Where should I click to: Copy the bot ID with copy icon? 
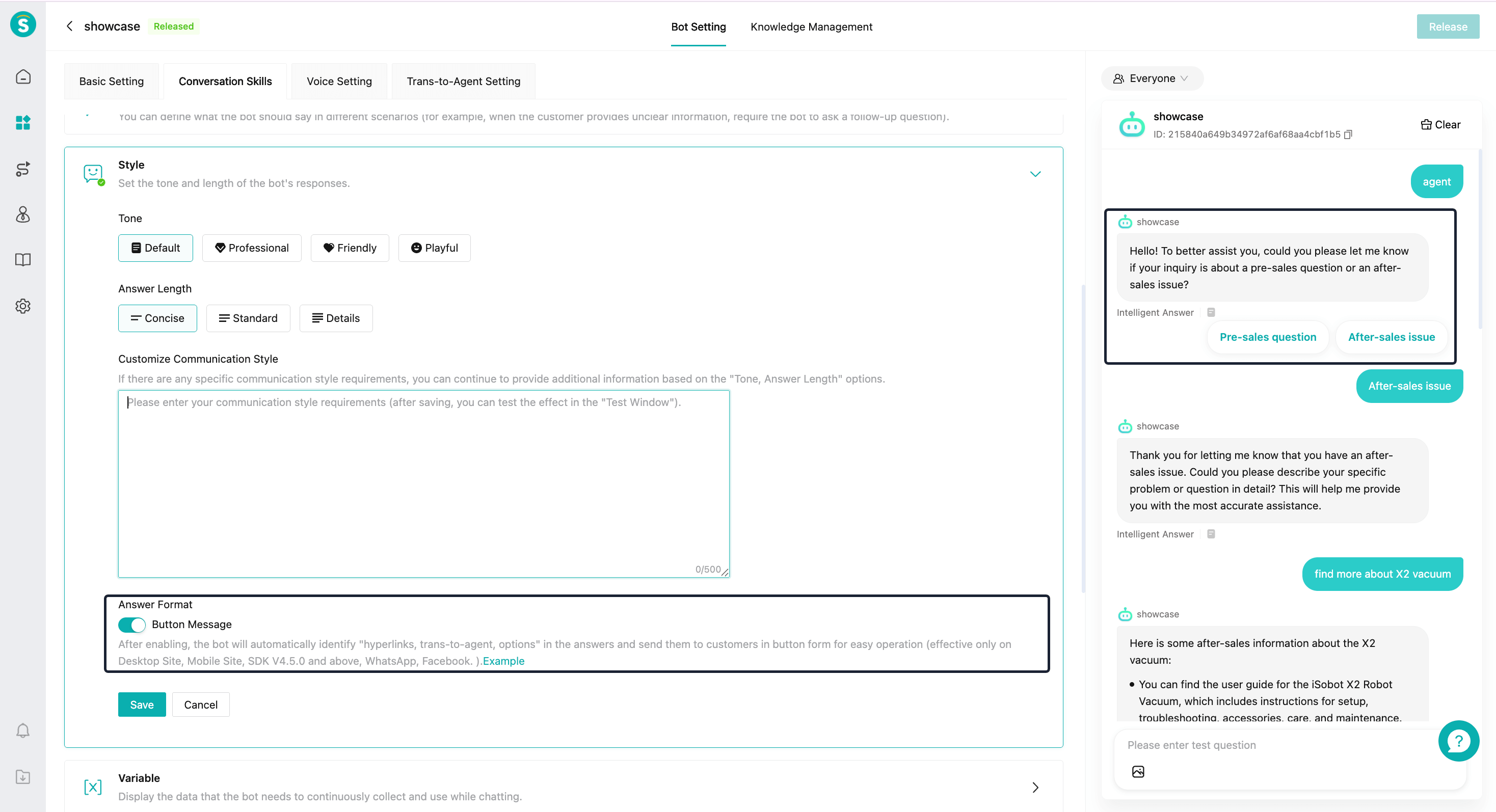1348,134
